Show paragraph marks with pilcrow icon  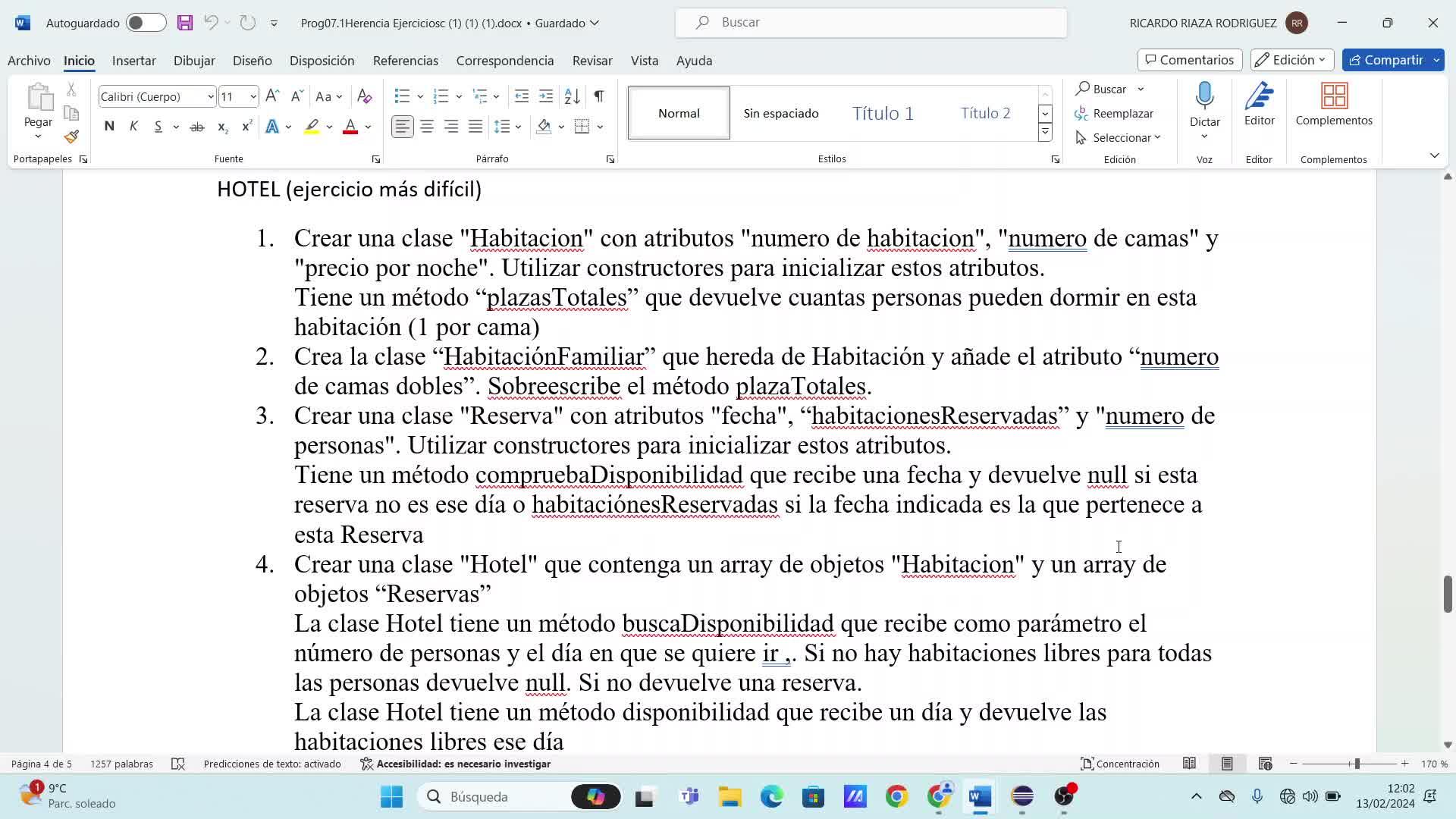click(599, 96)
